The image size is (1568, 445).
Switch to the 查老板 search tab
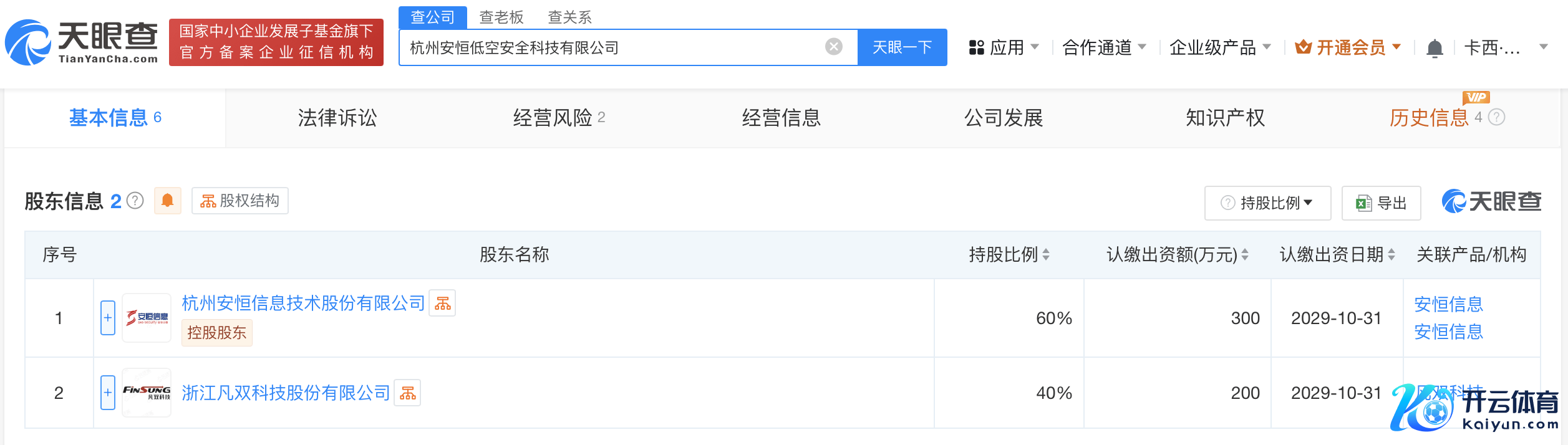tap(501, 17)
